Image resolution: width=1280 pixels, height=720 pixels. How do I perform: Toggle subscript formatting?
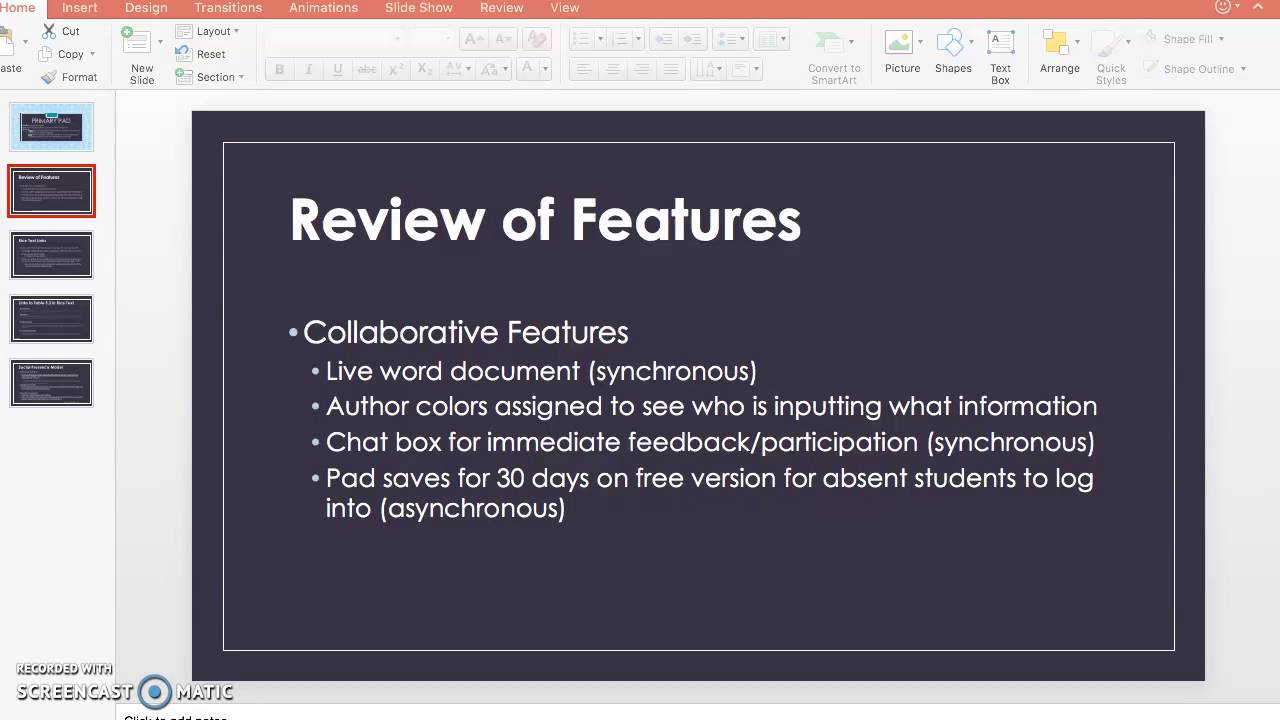coord(425,69)
